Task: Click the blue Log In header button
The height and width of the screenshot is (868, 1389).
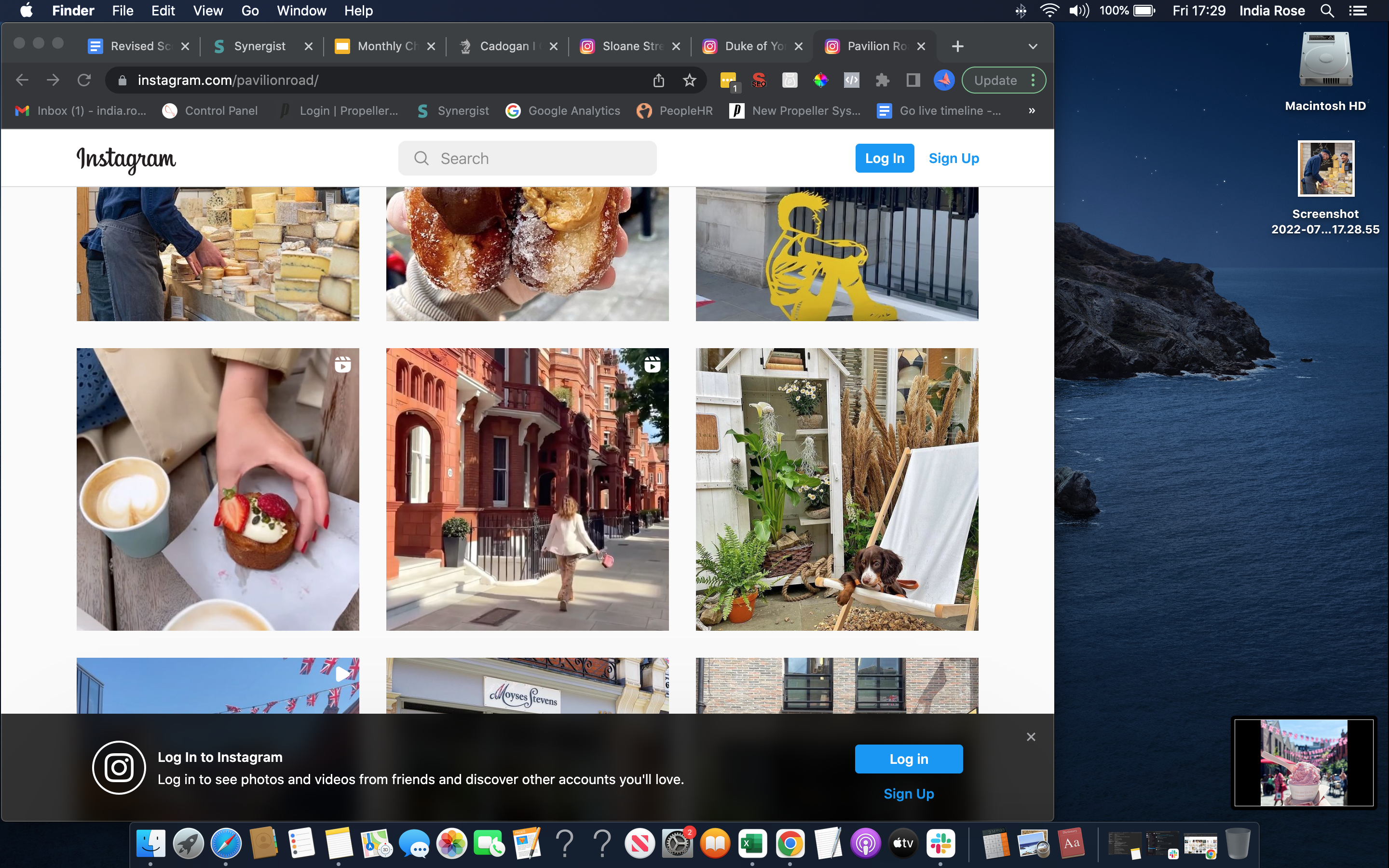Action: point(884,159)
